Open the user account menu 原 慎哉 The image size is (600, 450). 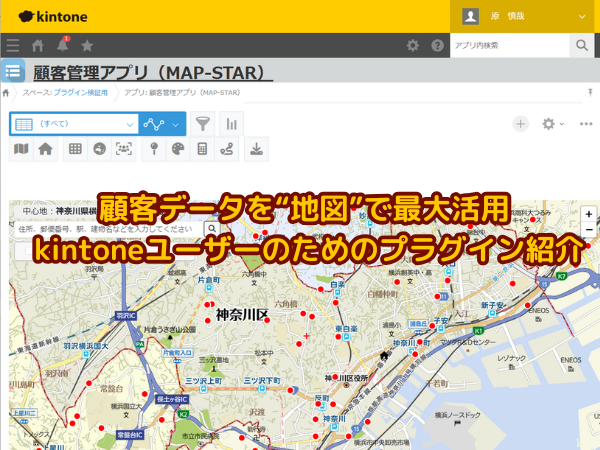(524, 16)
